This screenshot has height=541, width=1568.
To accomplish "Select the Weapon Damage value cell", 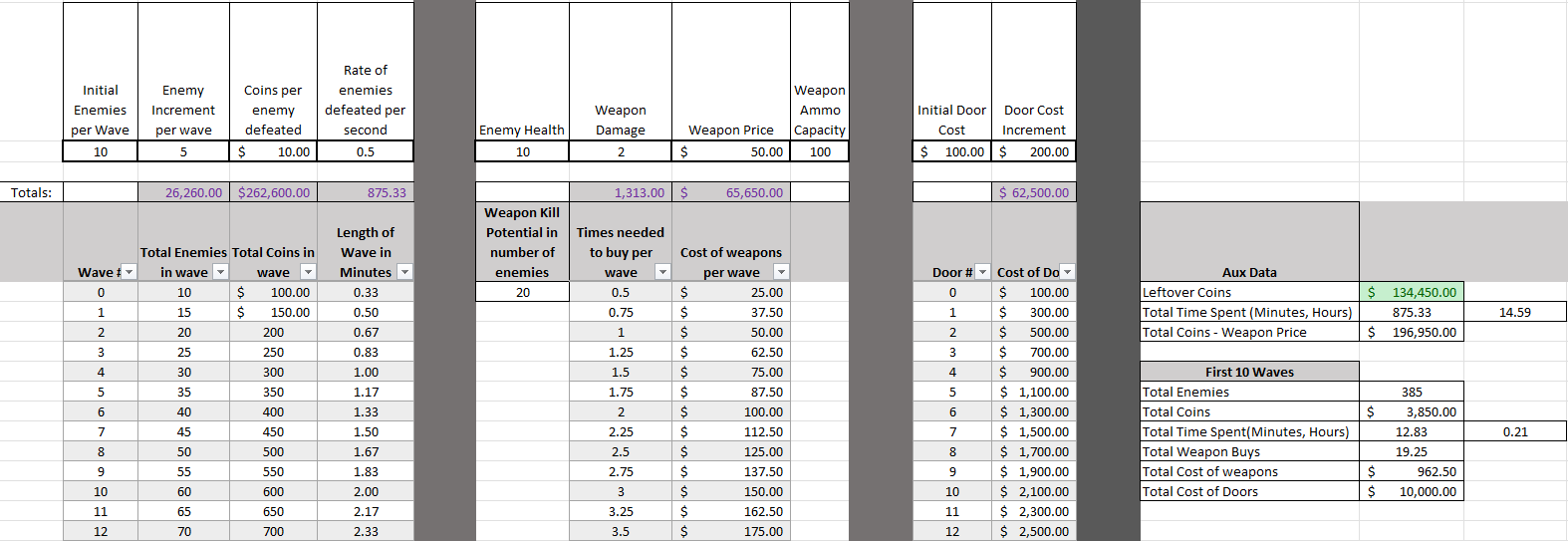I will pos(621,151).
